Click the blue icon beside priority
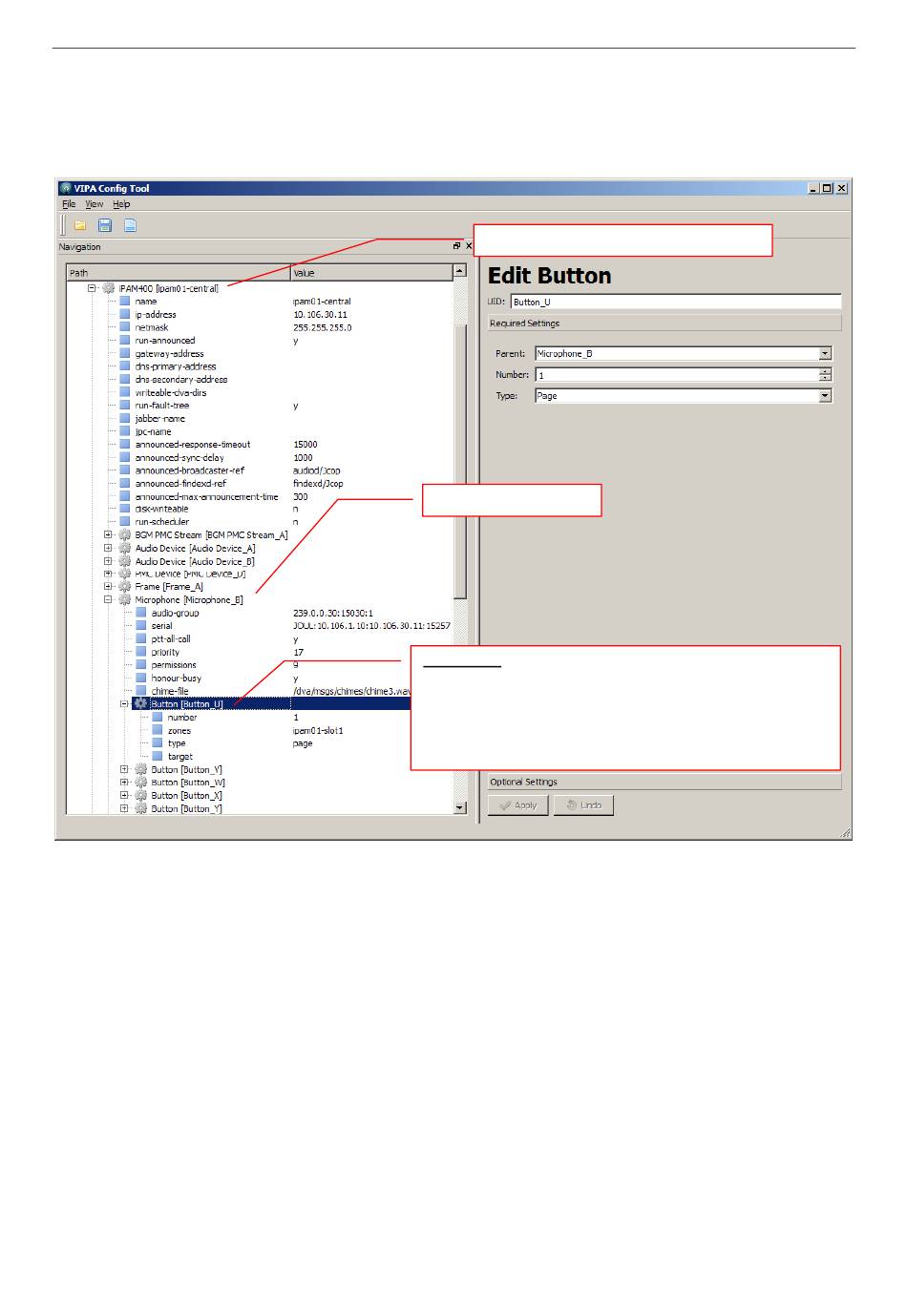Screen dimensions: 907x1316 pyautogui.click(x=141, y=652)
